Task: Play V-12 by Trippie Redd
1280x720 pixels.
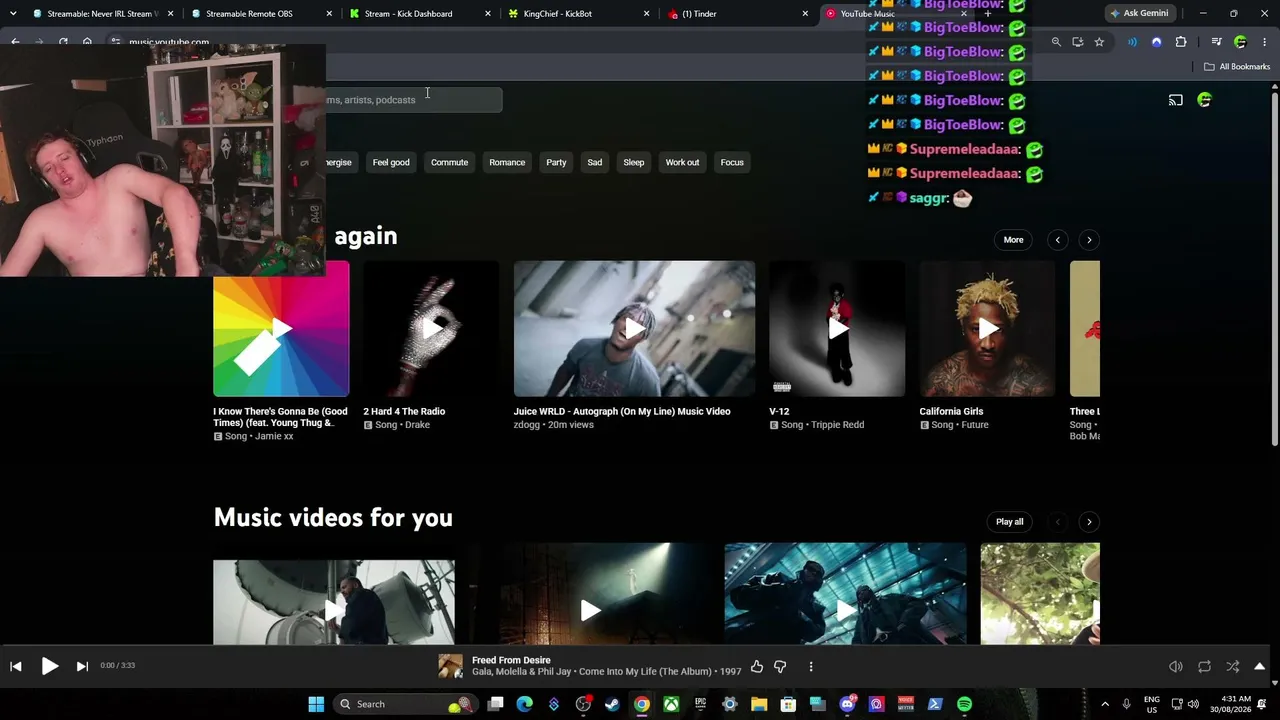Action: tap(837, 329)
